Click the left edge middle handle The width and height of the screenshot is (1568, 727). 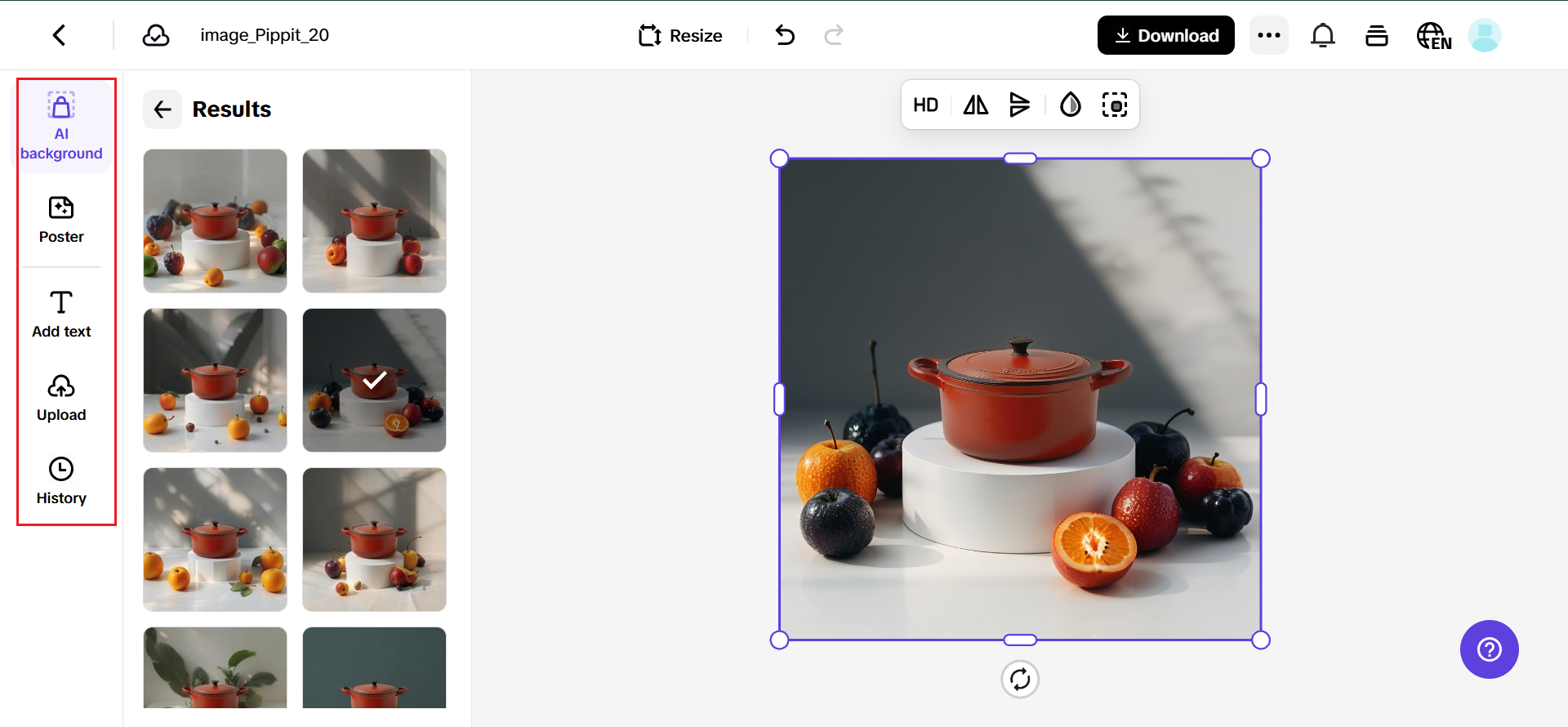(779, 399)
